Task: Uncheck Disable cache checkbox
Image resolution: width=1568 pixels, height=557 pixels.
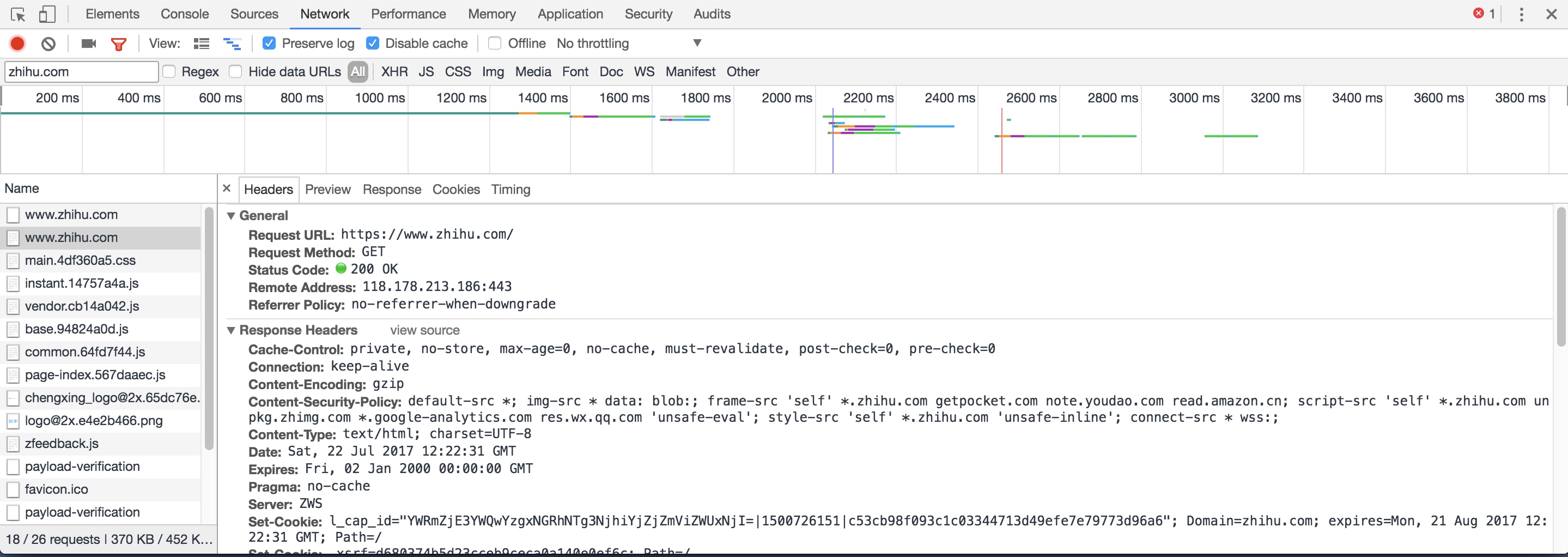Action: pos(373,43)
